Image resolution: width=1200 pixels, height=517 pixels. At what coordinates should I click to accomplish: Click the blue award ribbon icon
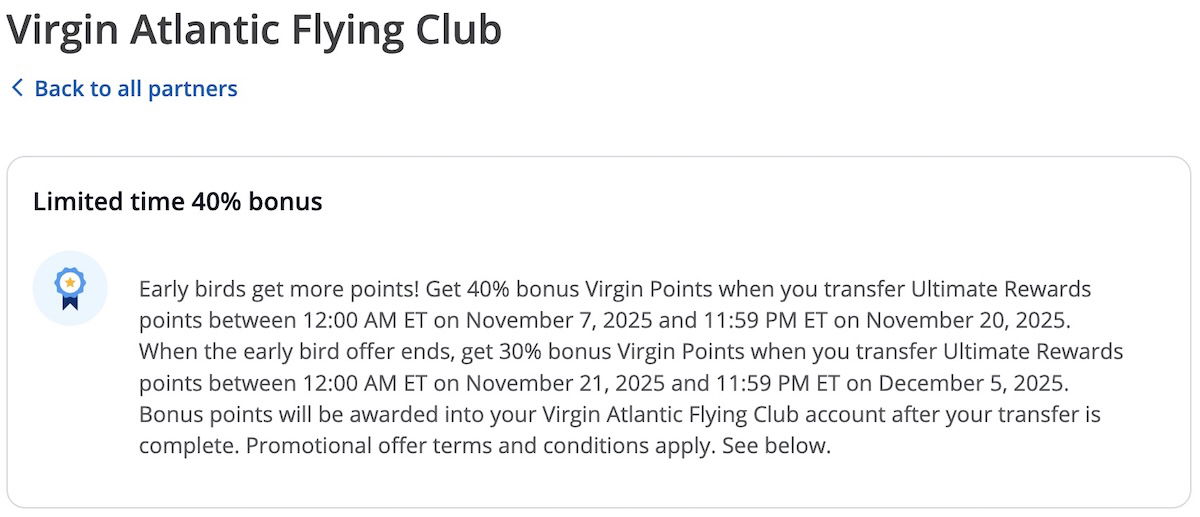69,288
